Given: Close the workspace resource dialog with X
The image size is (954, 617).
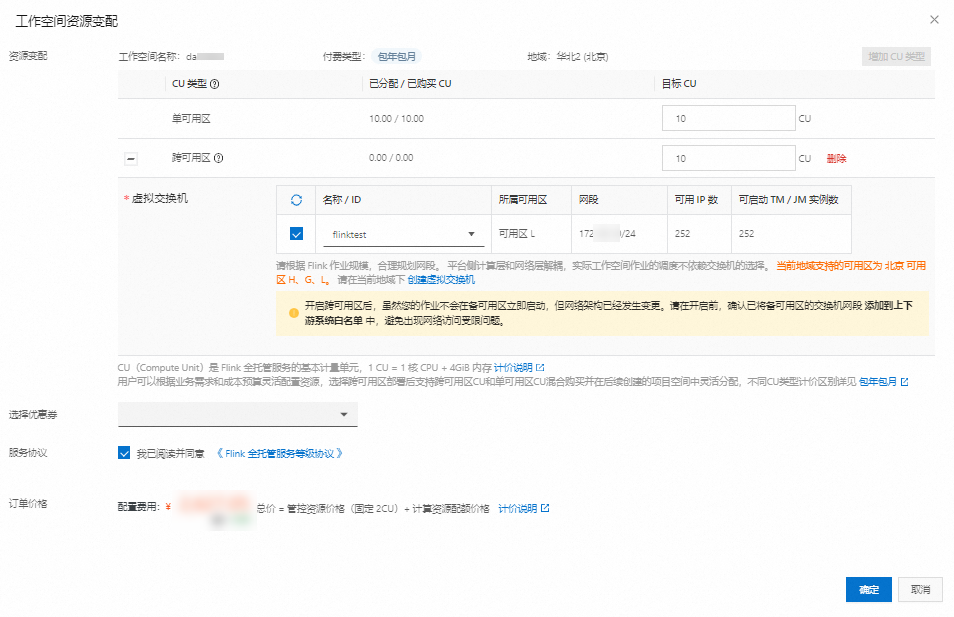Looking at the screenshot, I should [934, 19].
